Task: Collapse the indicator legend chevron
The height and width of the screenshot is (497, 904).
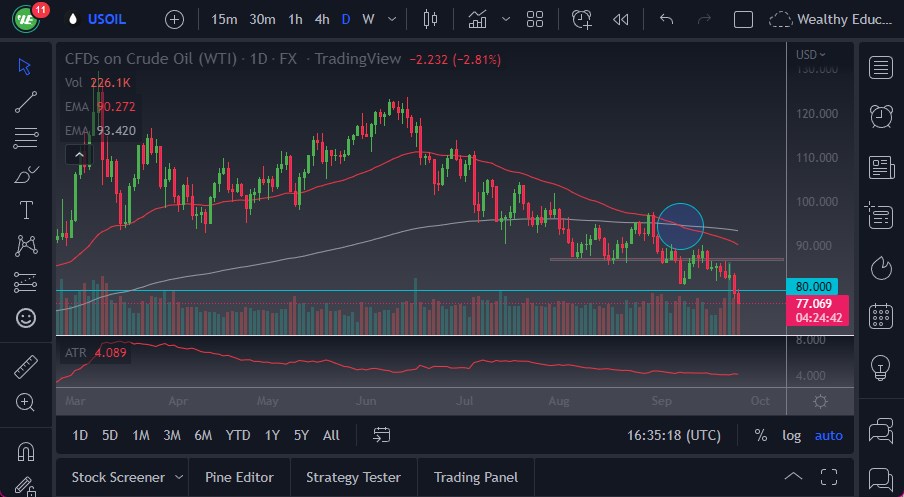Action: point(76,154)
